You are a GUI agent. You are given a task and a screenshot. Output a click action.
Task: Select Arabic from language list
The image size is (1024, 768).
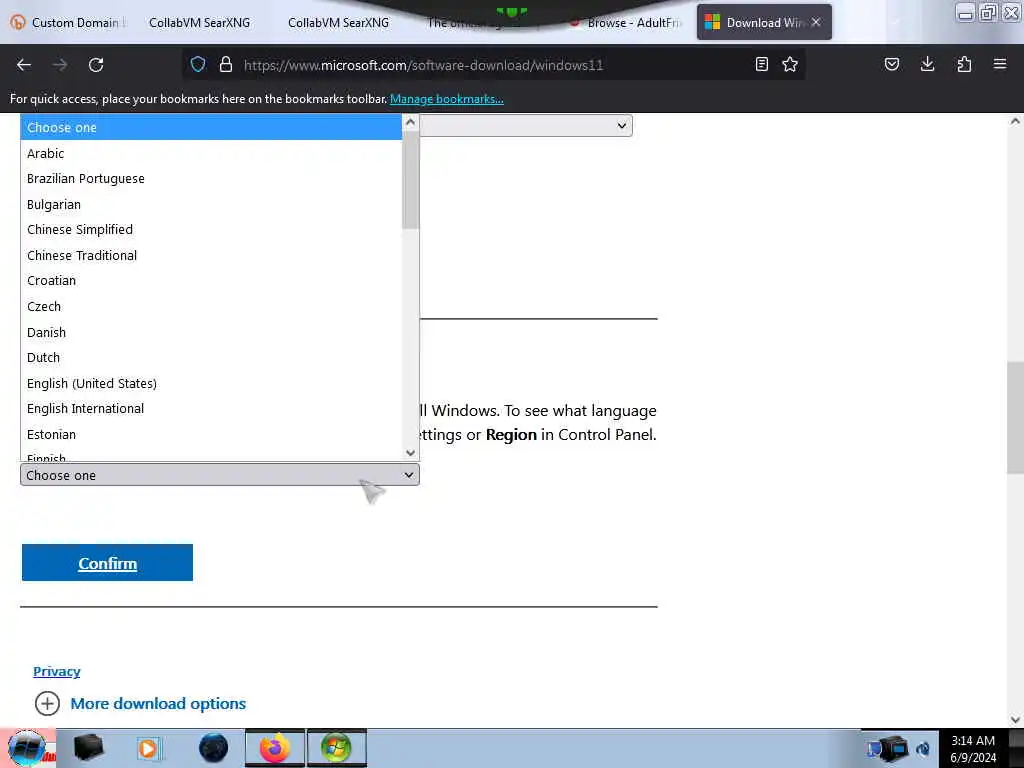click(211, 153)
